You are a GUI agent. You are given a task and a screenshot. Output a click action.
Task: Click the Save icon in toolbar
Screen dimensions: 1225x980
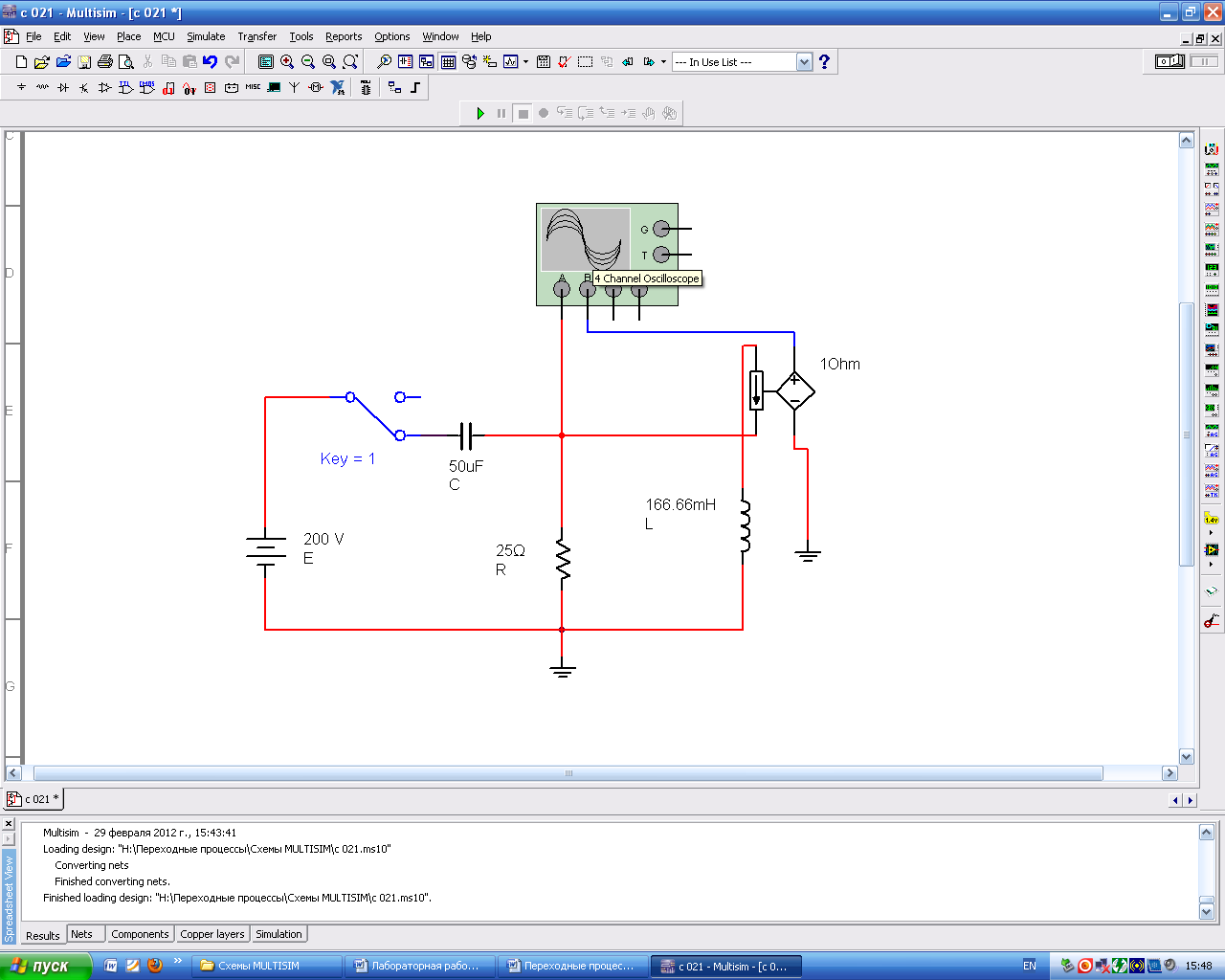click(84, 61)
